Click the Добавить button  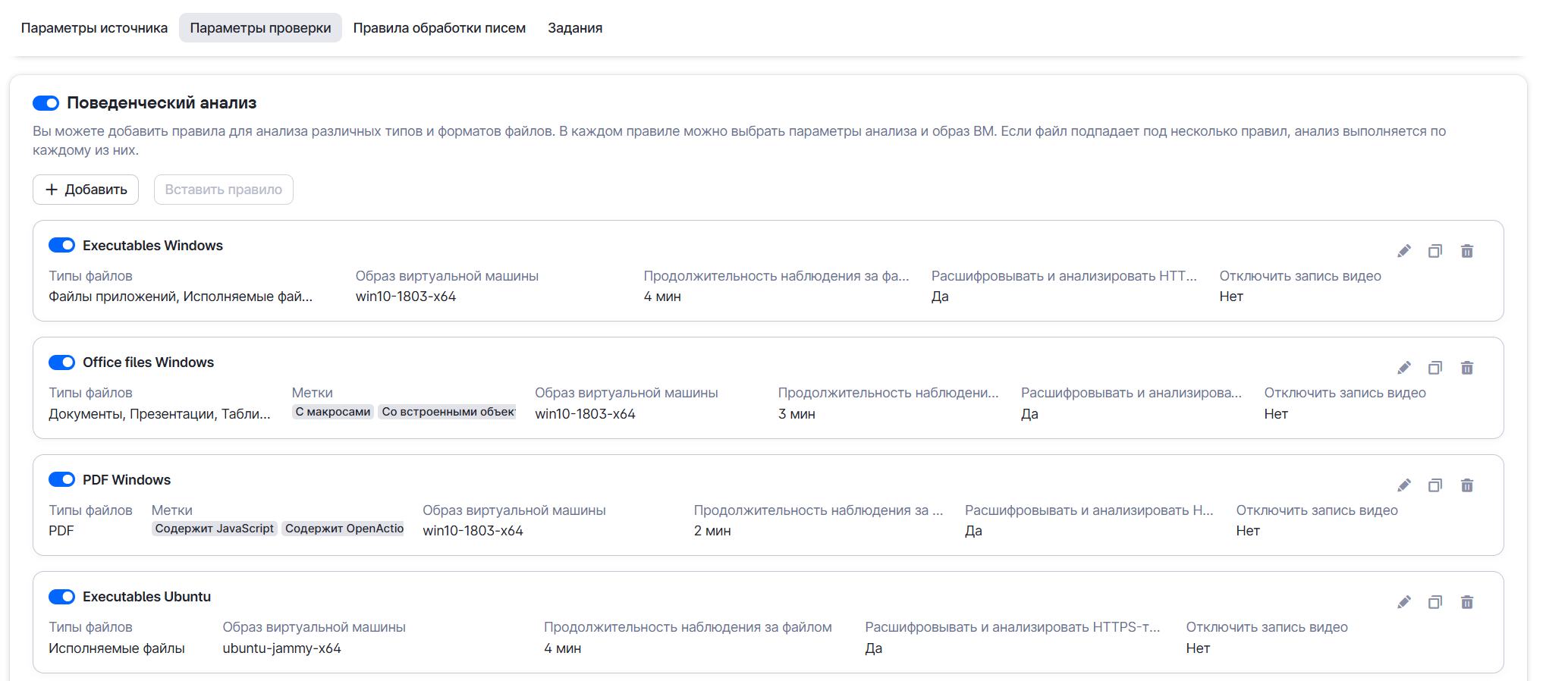86,190
